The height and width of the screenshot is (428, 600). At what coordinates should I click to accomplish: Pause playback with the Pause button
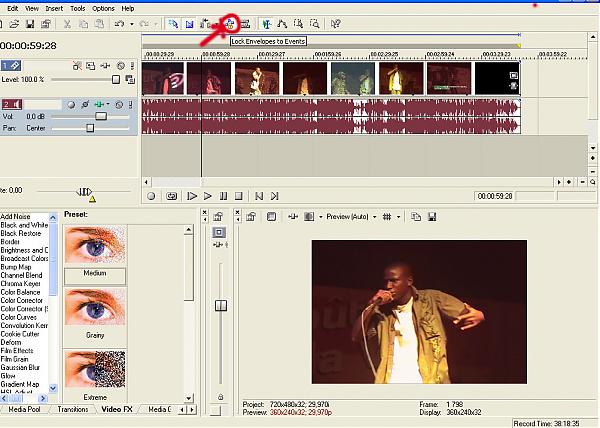coord(223,196)
